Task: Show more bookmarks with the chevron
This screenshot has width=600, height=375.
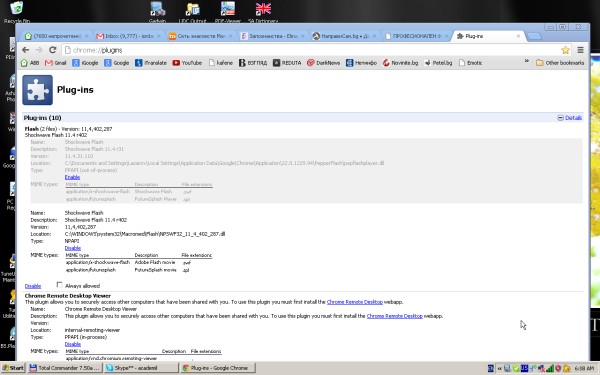Action: [527, 61]
